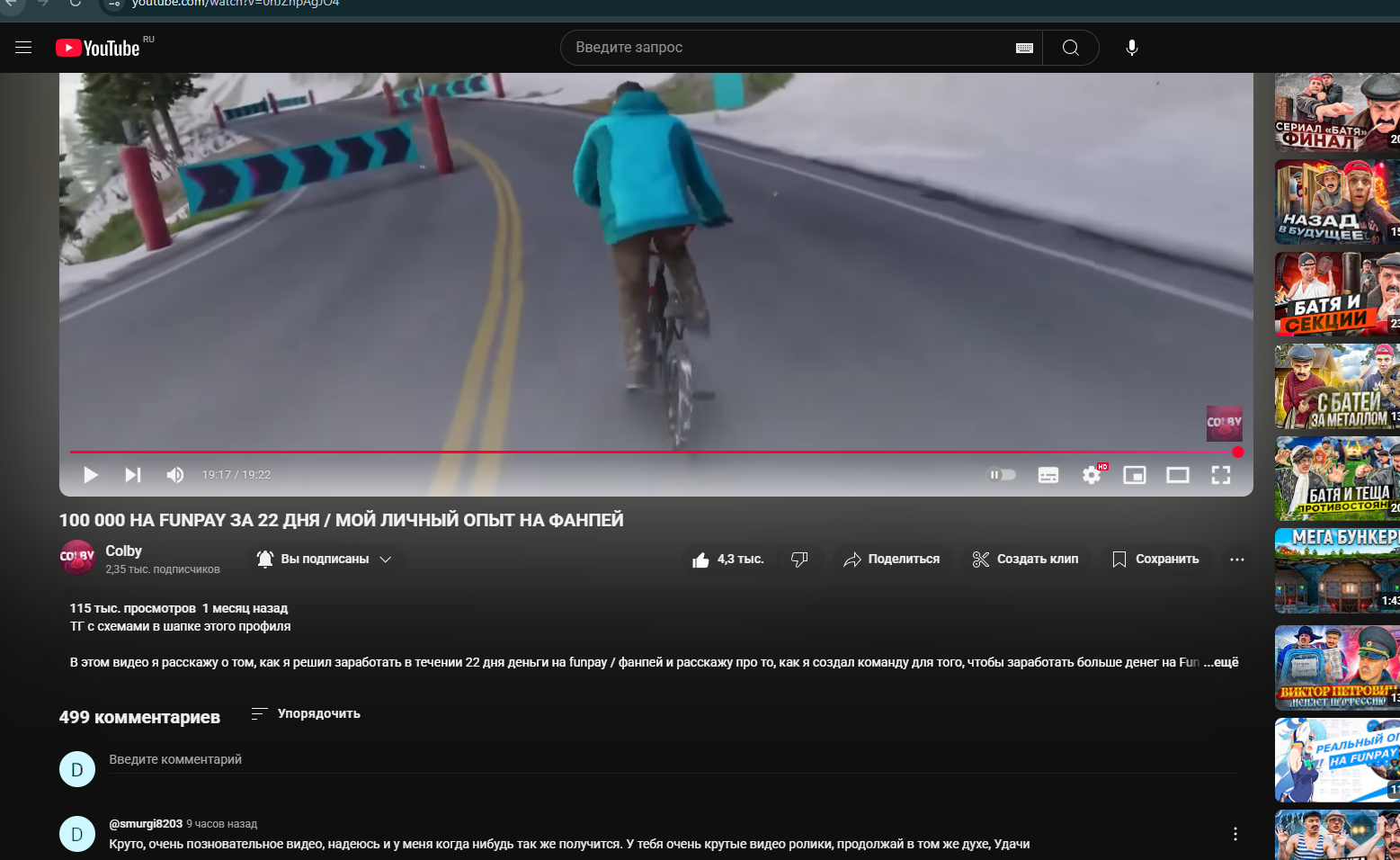The width and height of the screenshot is (1400, 860).
Task: Open the on-screen keyboard in search box
Action: (1024, 48)
